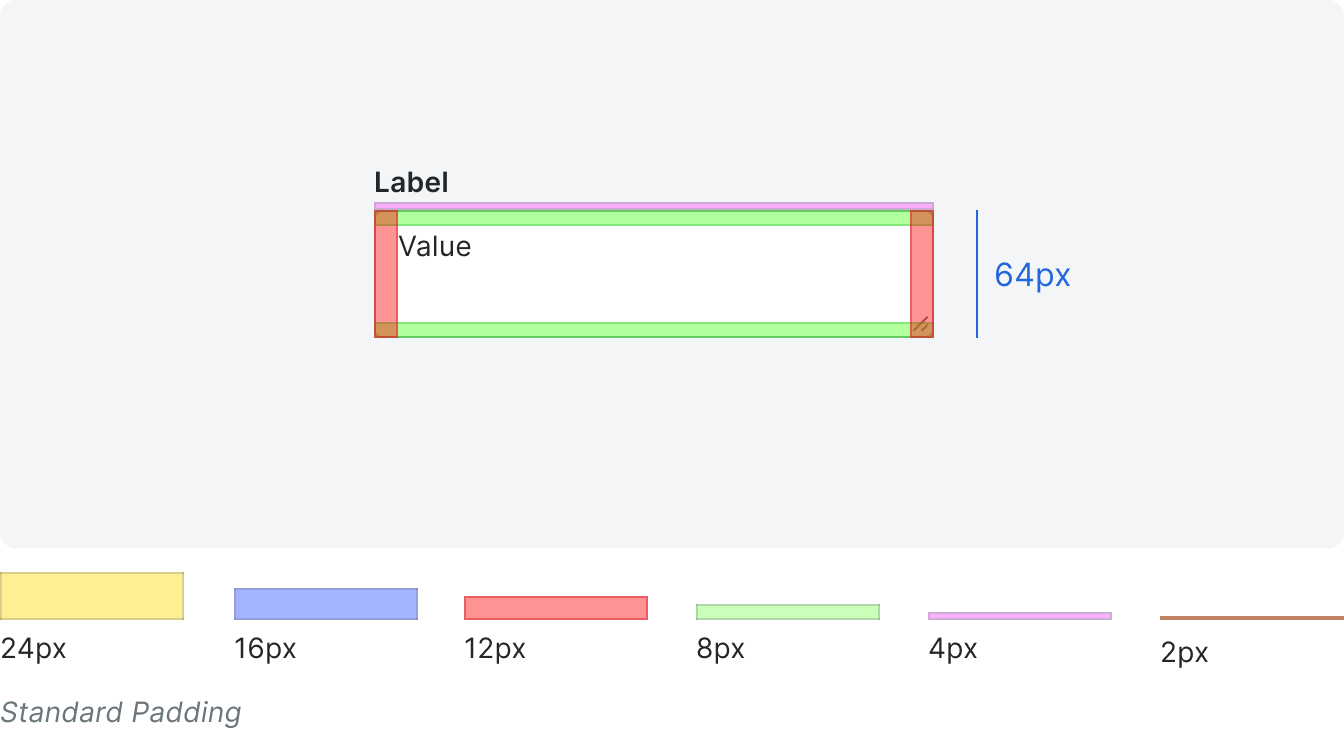Select the pink spacing strip under Label
This screenshot has width=1344, height=732.
tap(654, 206)
